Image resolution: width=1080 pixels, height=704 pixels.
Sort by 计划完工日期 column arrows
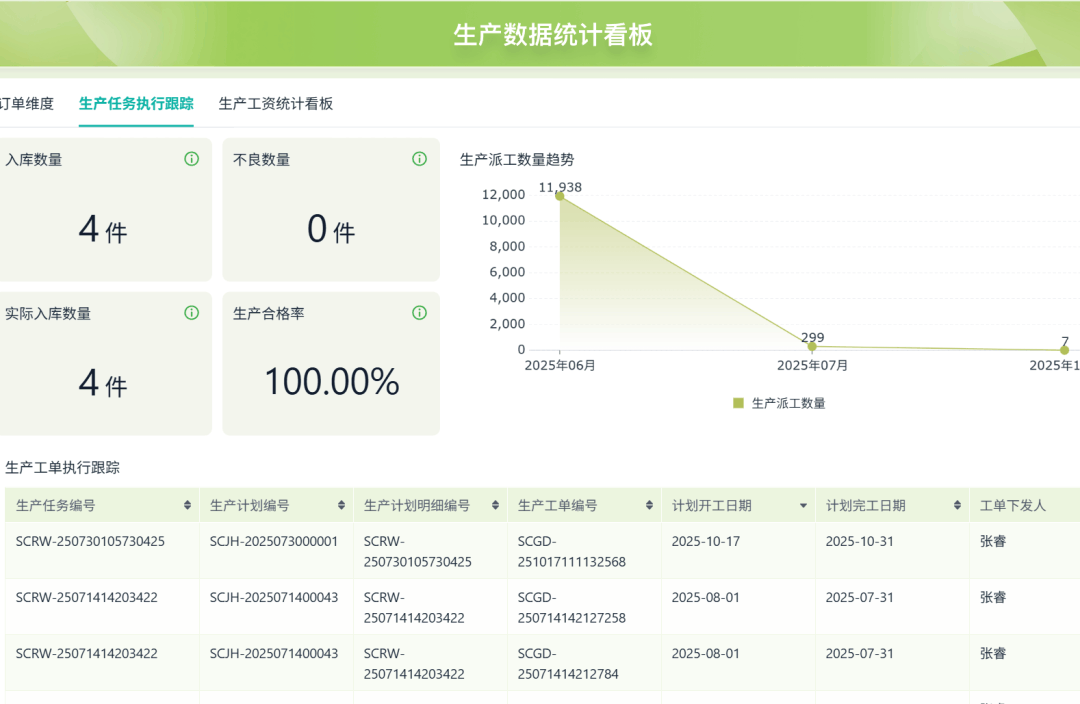click(957, 506)
